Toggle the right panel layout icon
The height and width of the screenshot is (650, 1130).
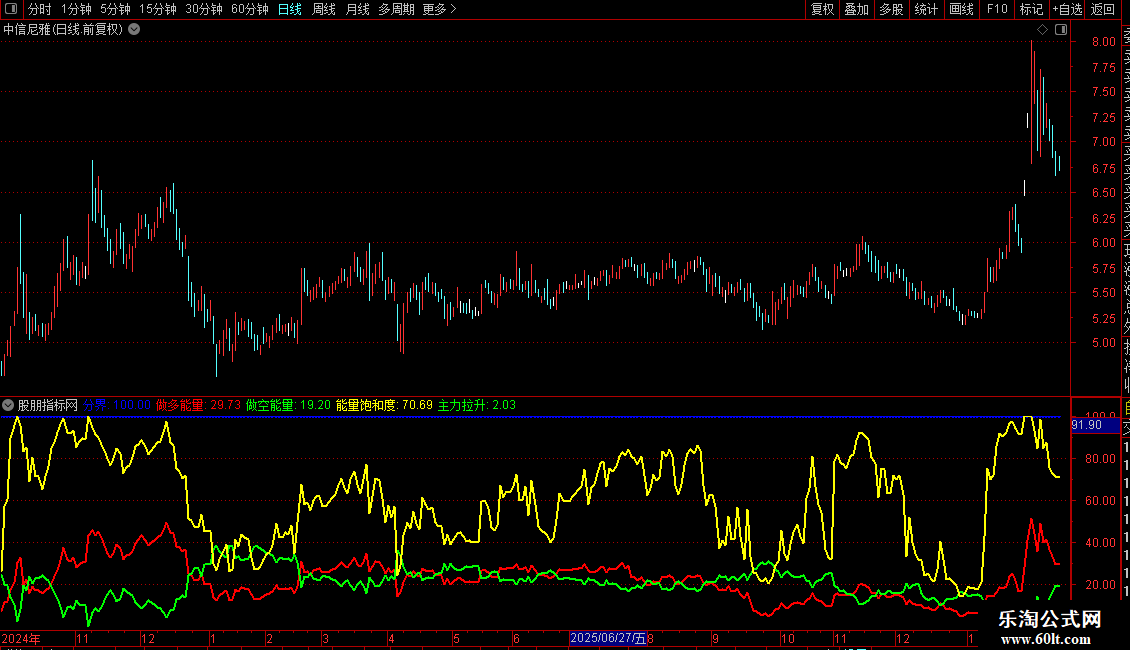click(1061, 30)
